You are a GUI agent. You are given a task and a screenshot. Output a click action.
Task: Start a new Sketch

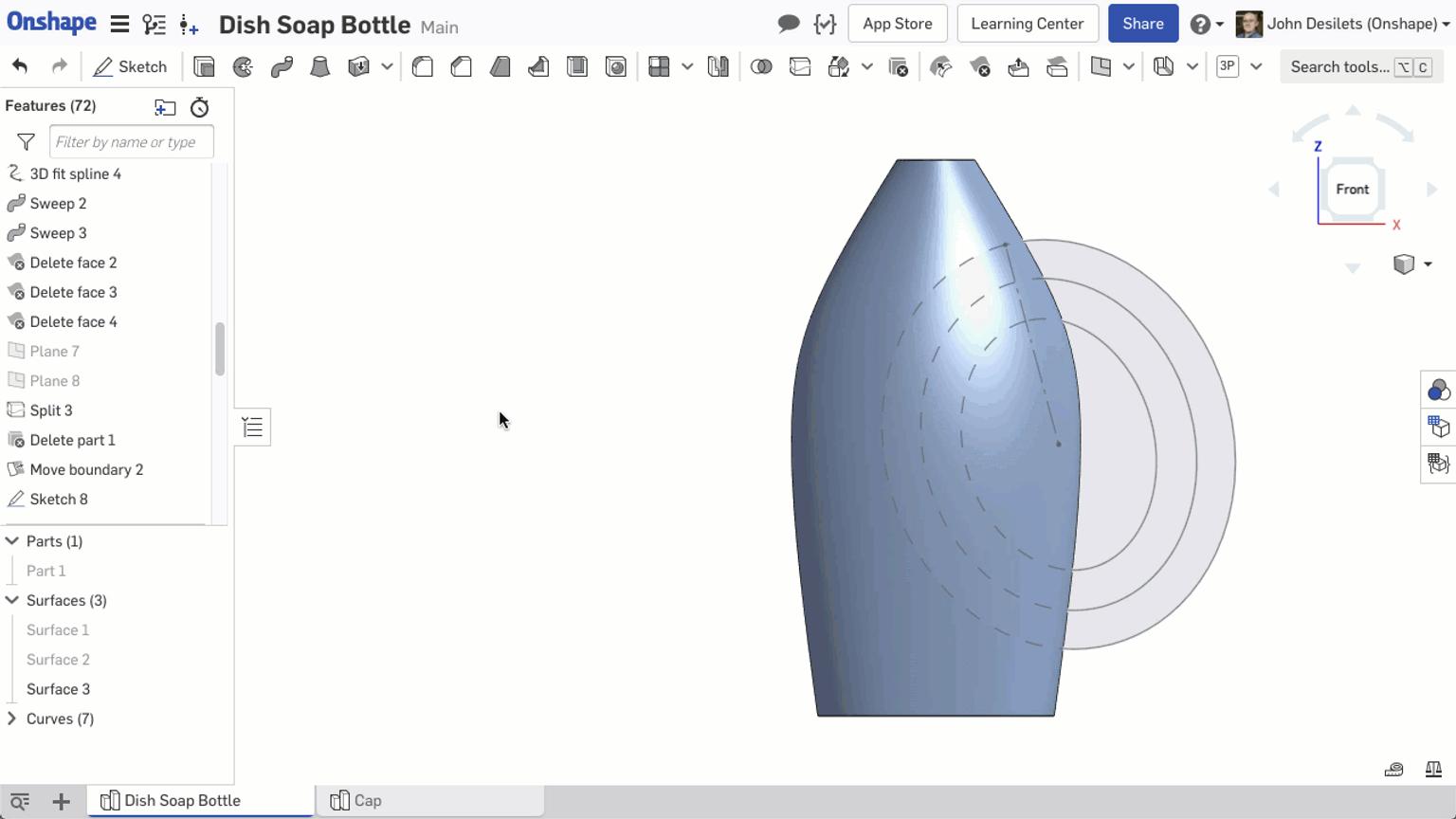pos(131,66)
